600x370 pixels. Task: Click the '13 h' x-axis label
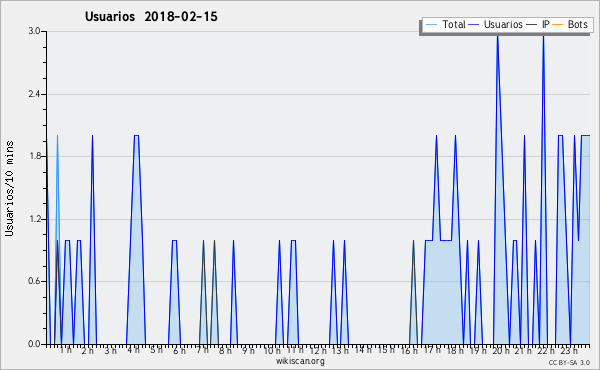pyautogui.click(x=340, y=351)
